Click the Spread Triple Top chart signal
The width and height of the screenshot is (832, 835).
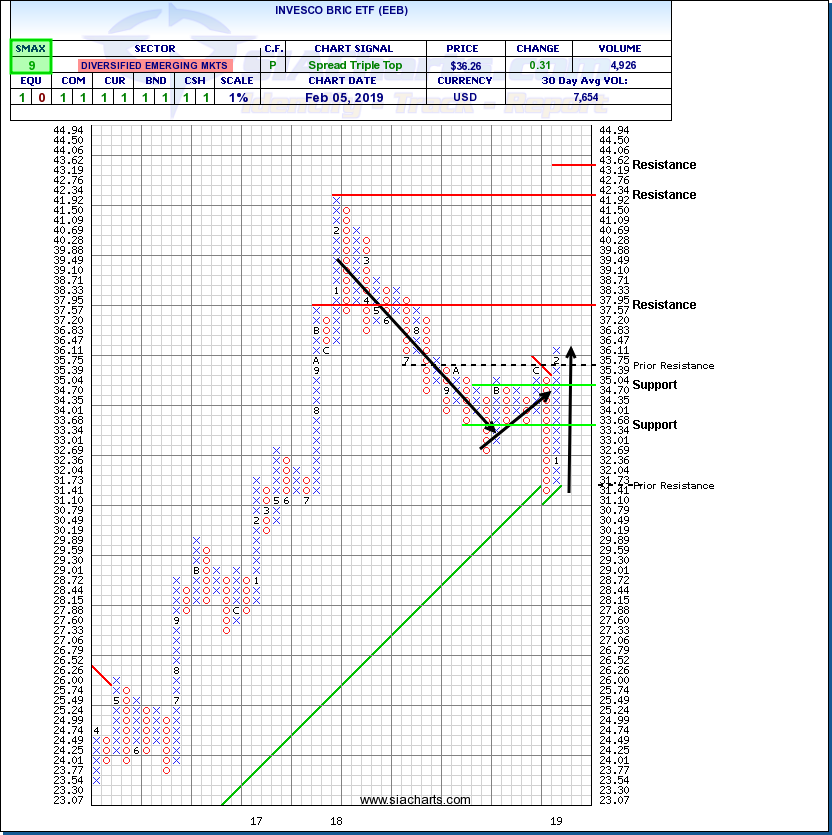tap(355, 65)
